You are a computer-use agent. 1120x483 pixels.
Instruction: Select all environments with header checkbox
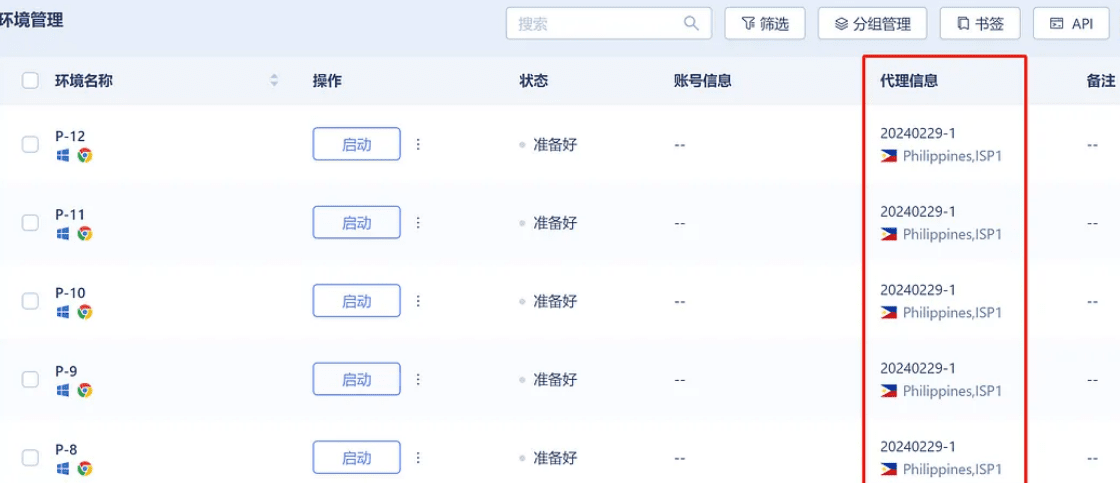click(x=30, y=80)
